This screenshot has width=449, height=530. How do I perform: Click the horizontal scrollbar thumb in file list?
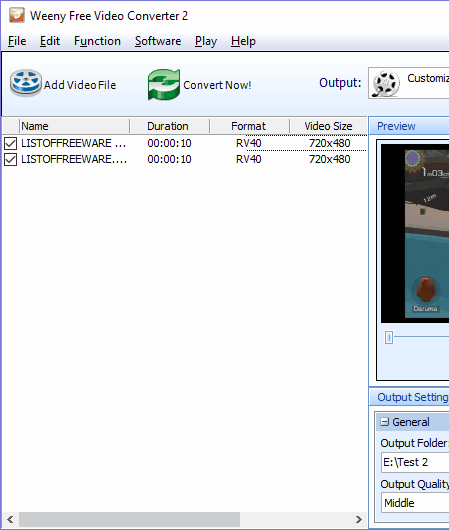[x=129, y=519]
